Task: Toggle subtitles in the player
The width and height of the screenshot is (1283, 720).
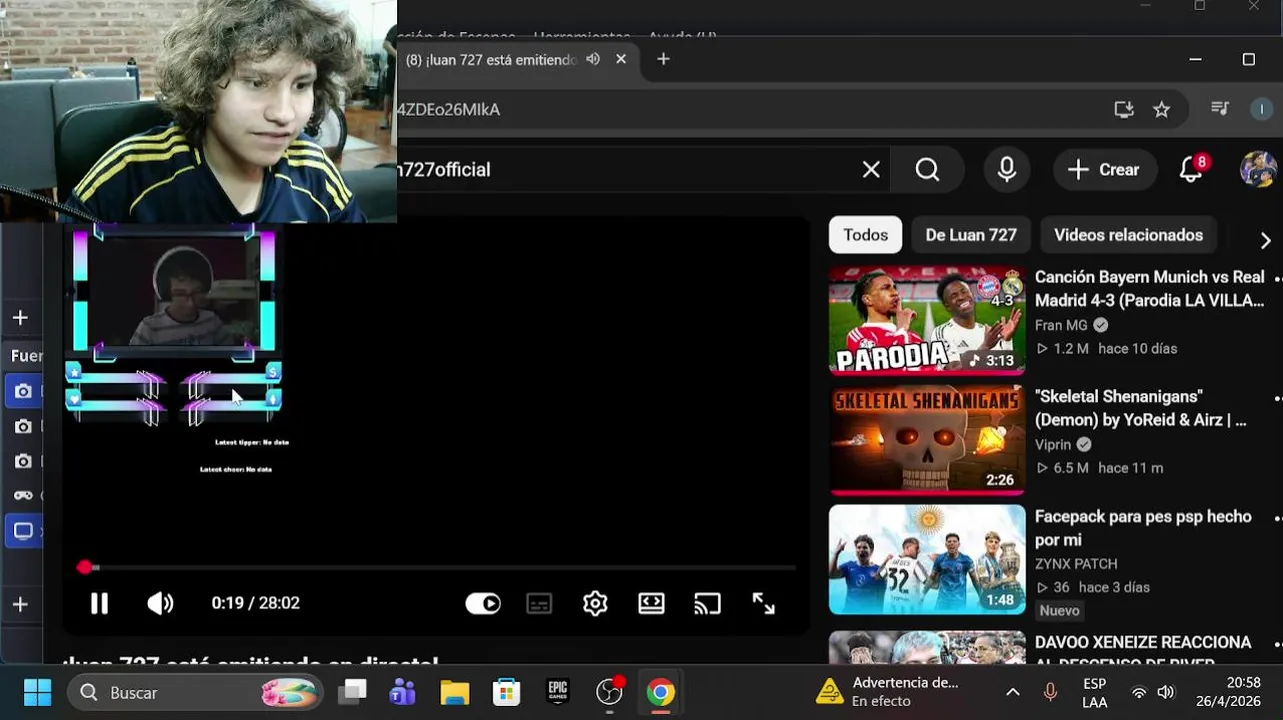Action: pos(539,603)
